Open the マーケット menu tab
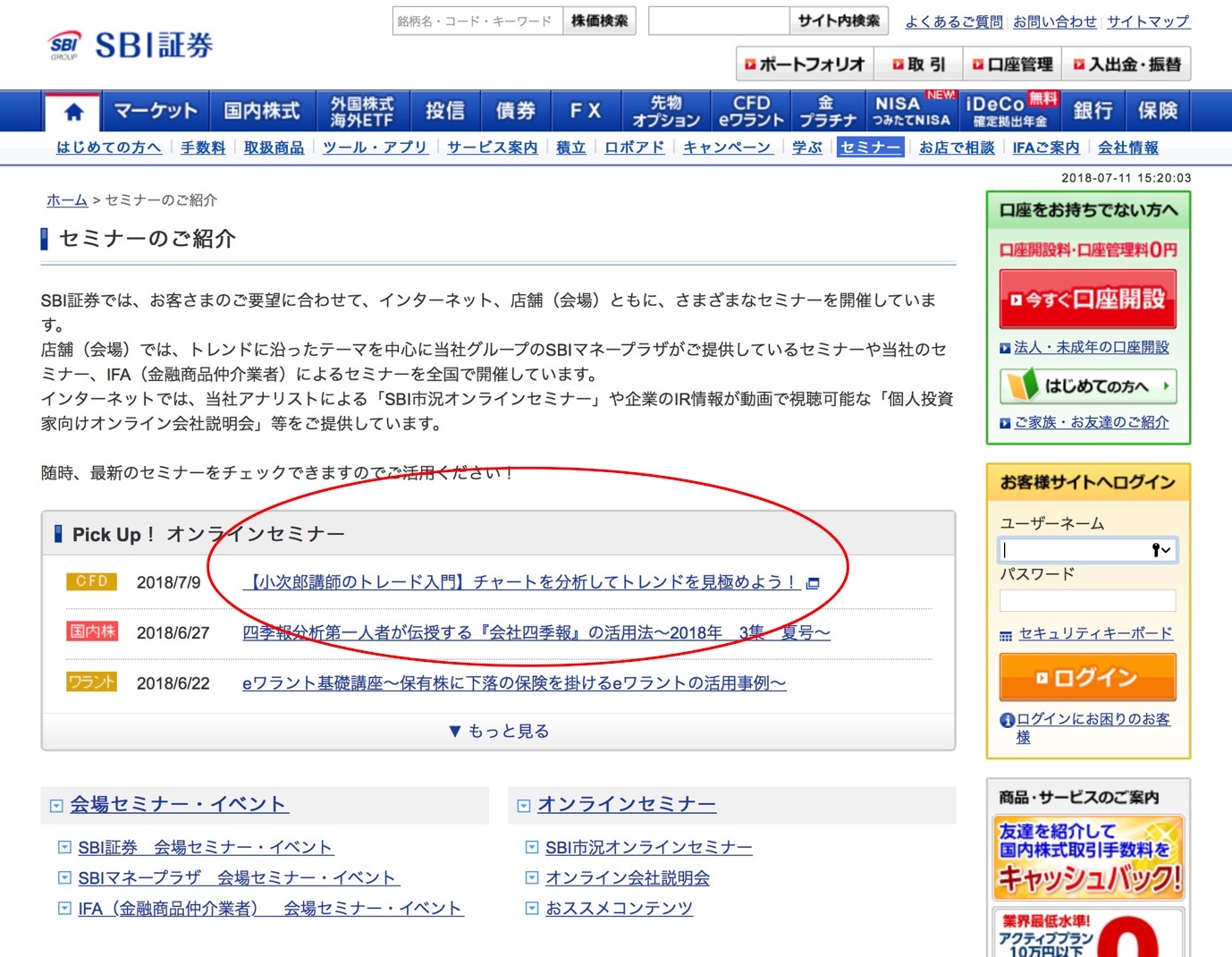The image size is (1232, 957). coord(156,111)
